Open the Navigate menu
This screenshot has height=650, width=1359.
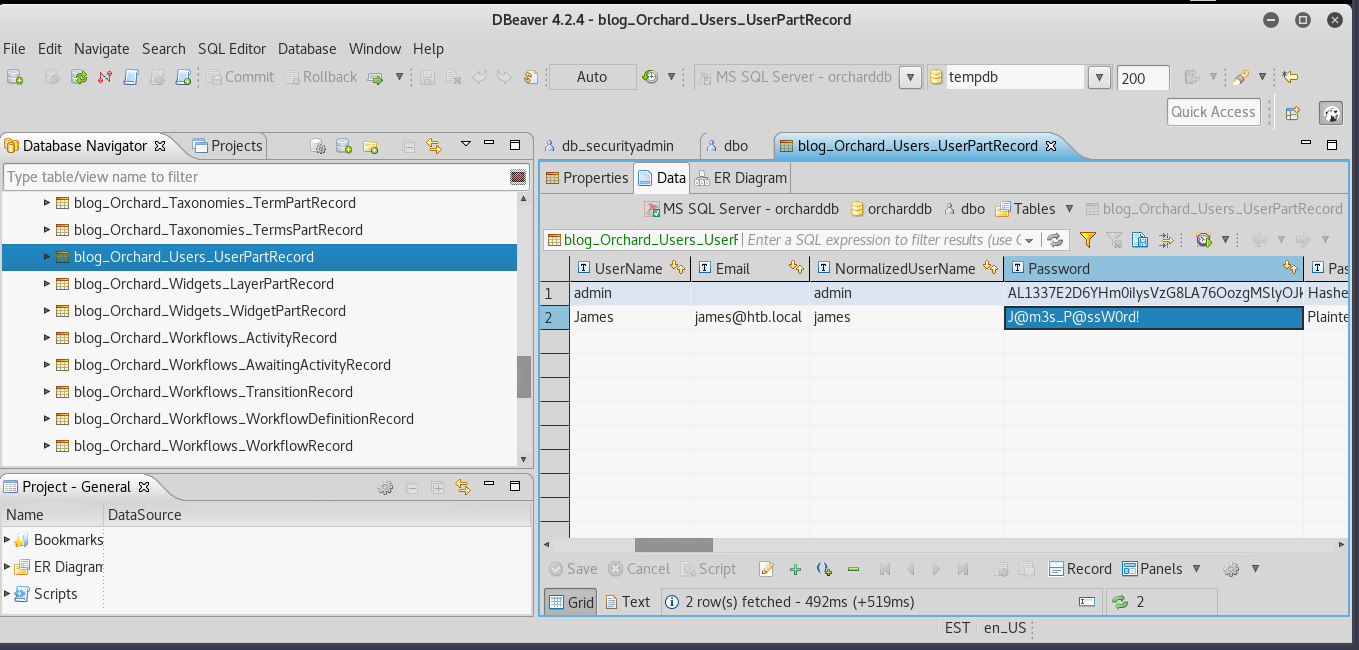pos(102,48)
